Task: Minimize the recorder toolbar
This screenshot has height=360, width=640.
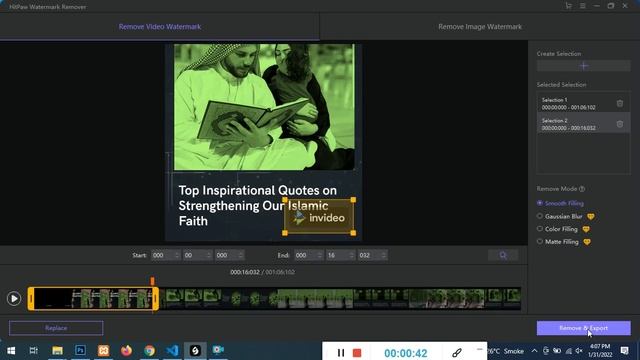Action: click(479, 349)
